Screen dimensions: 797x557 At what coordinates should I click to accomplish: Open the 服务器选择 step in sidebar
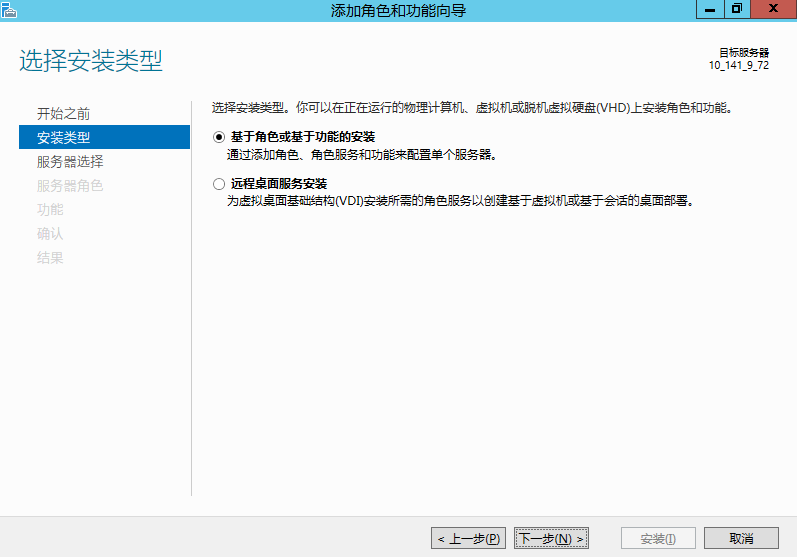pyautogui.click(x=70, y=161)
